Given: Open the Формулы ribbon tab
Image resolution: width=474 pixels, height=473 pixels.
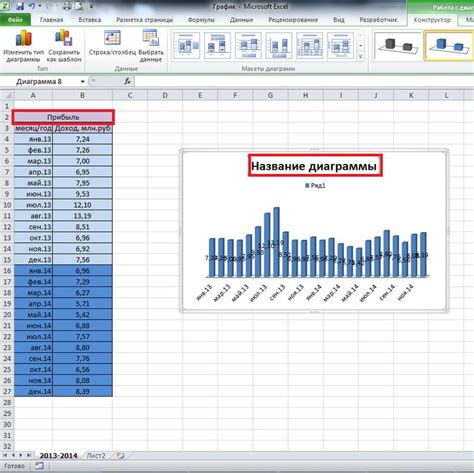Looking at the screenshot, I should tap(201, 20).
